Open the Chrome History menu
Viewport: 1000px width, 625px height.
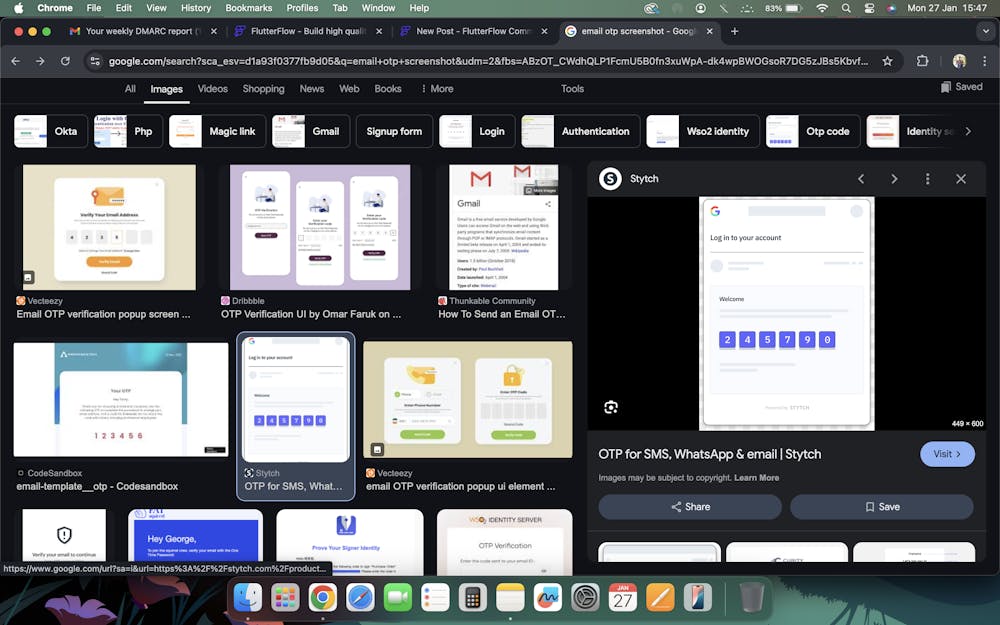[x=196, y=8]
